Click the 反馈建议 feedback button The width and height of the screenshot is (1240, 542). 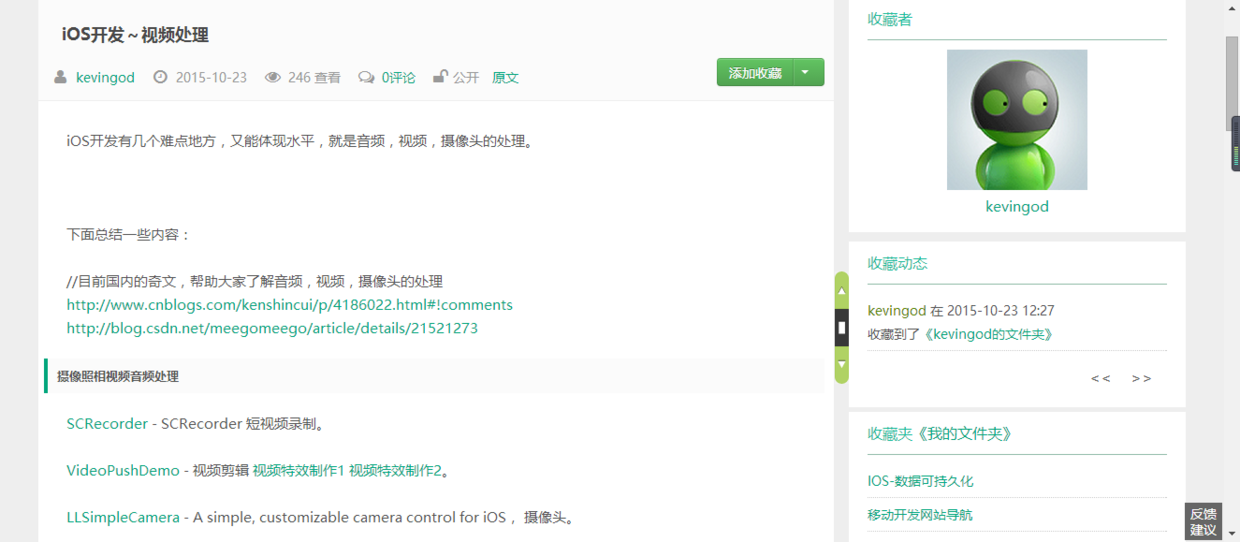pyautogui.click(x=1204, y=522)
